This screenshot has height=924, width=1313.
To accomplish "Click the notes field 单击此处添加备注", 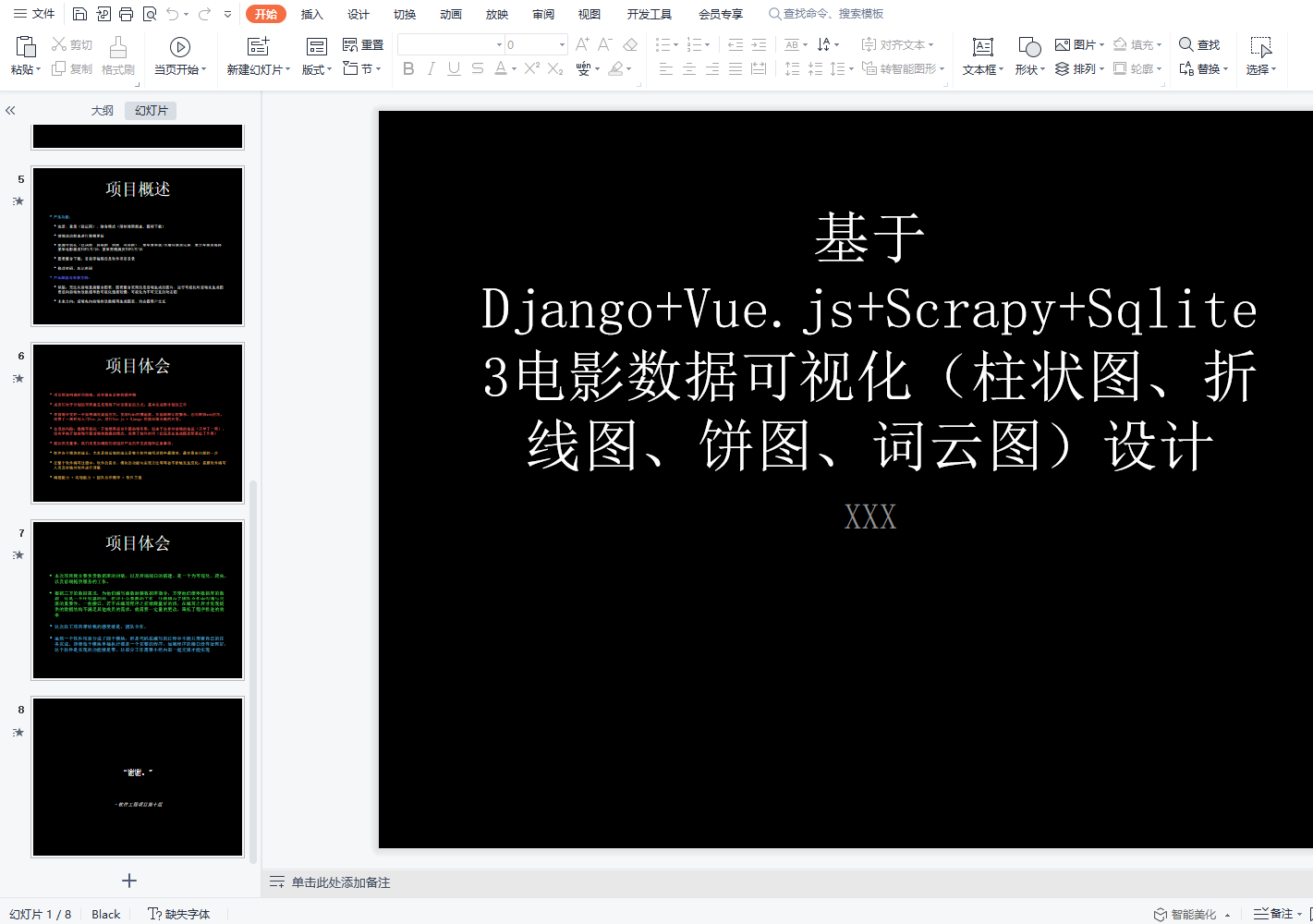I will [x=341, y=882].
